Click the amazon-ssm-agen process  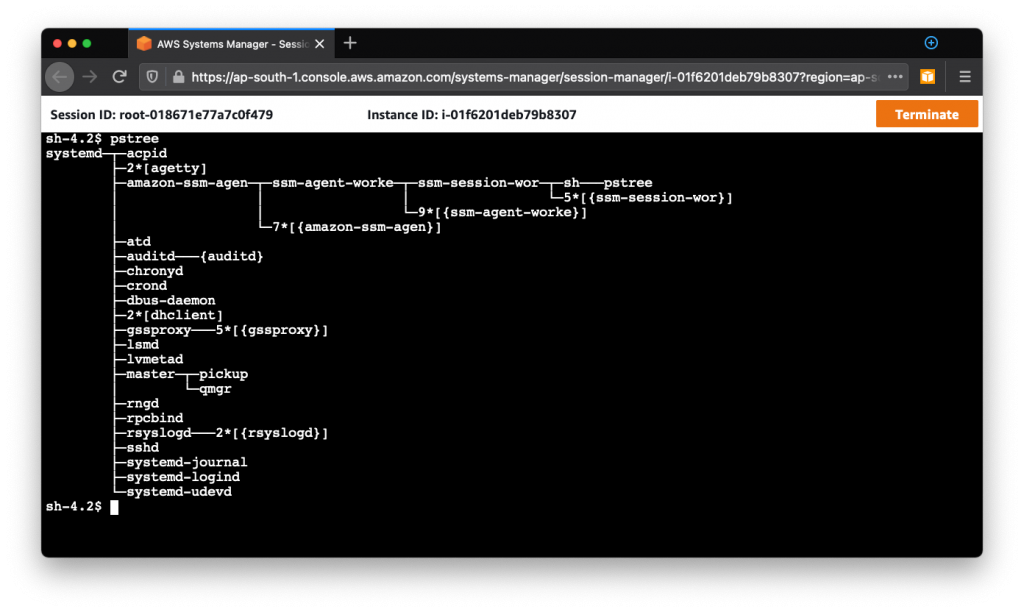(x=187, y=183)
